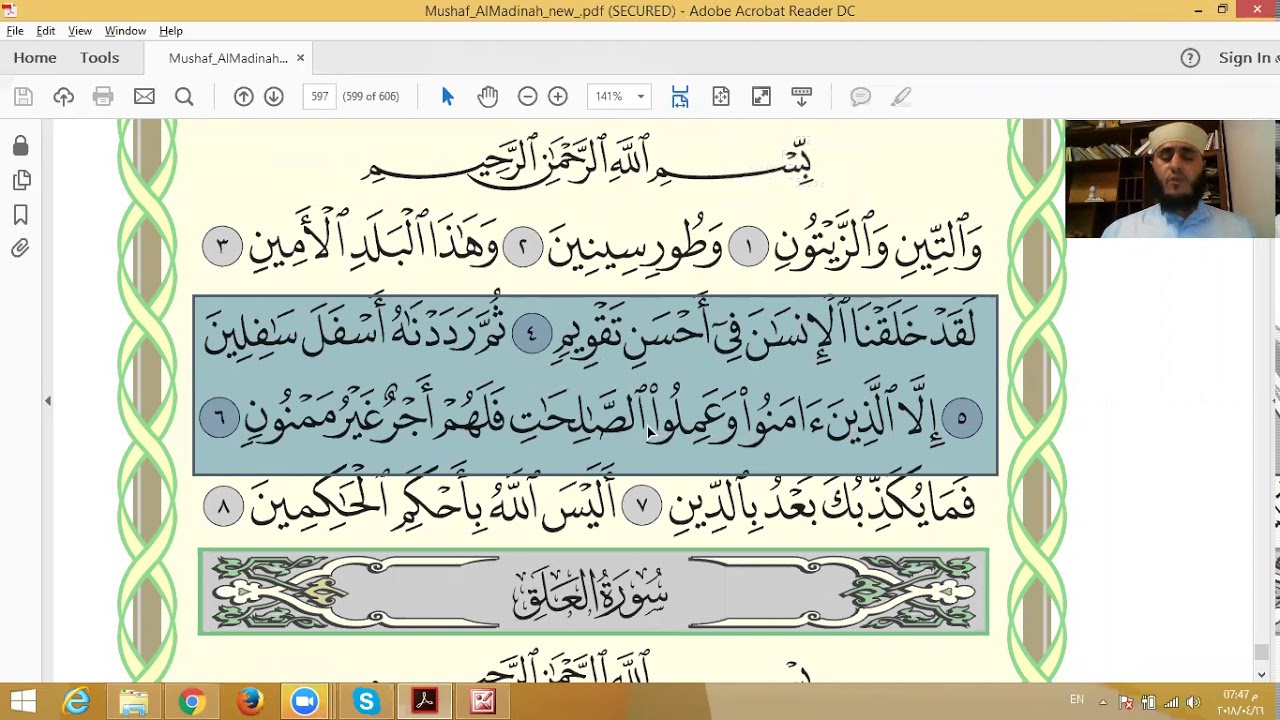The image size is (1280, 720).
Task: Open the Edit menu
Action: pos(46,31)
